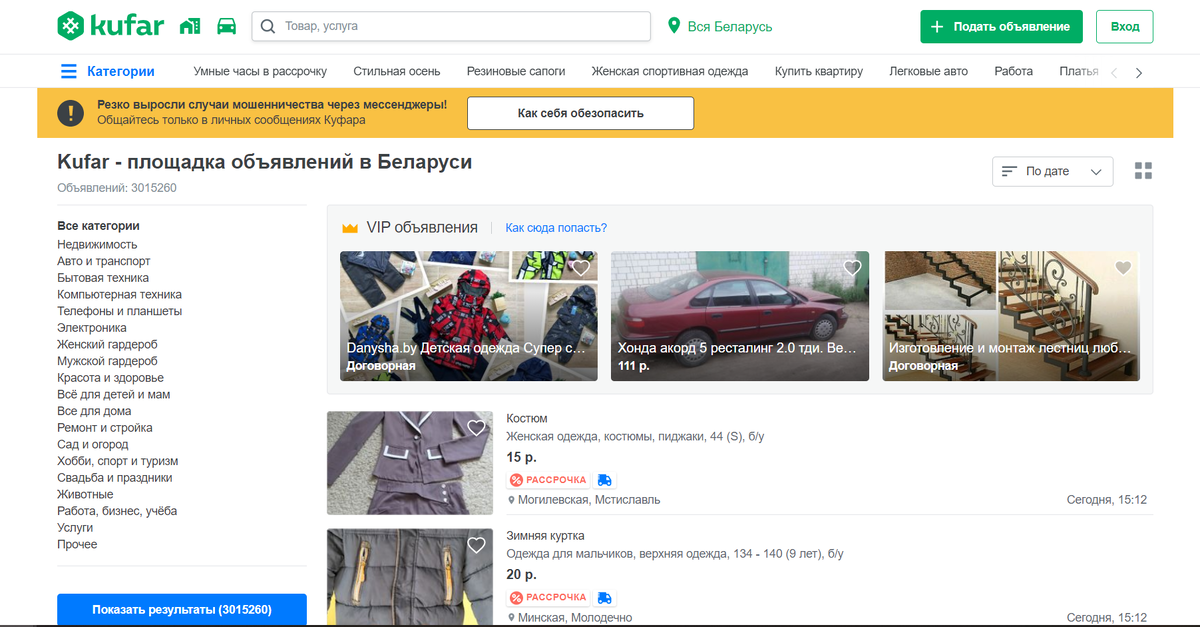Select Прочее category
This screenshot has height=627, width=1200.
click(x=77, y=544)
